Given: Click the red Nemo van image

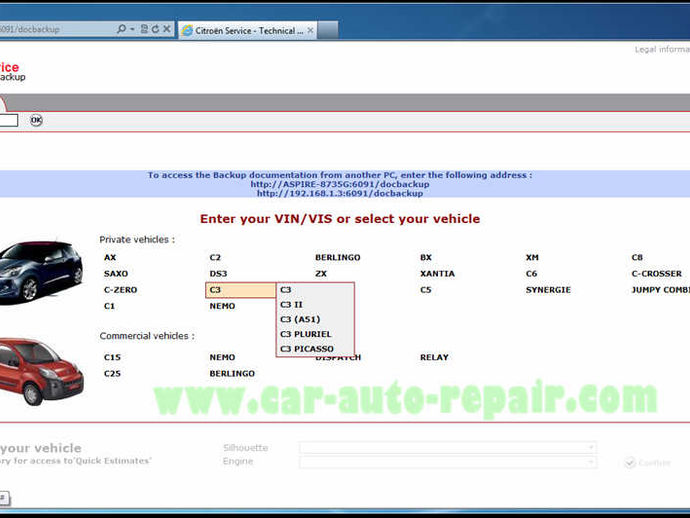Looking at the screenshot, I should (x=42, y=372).
